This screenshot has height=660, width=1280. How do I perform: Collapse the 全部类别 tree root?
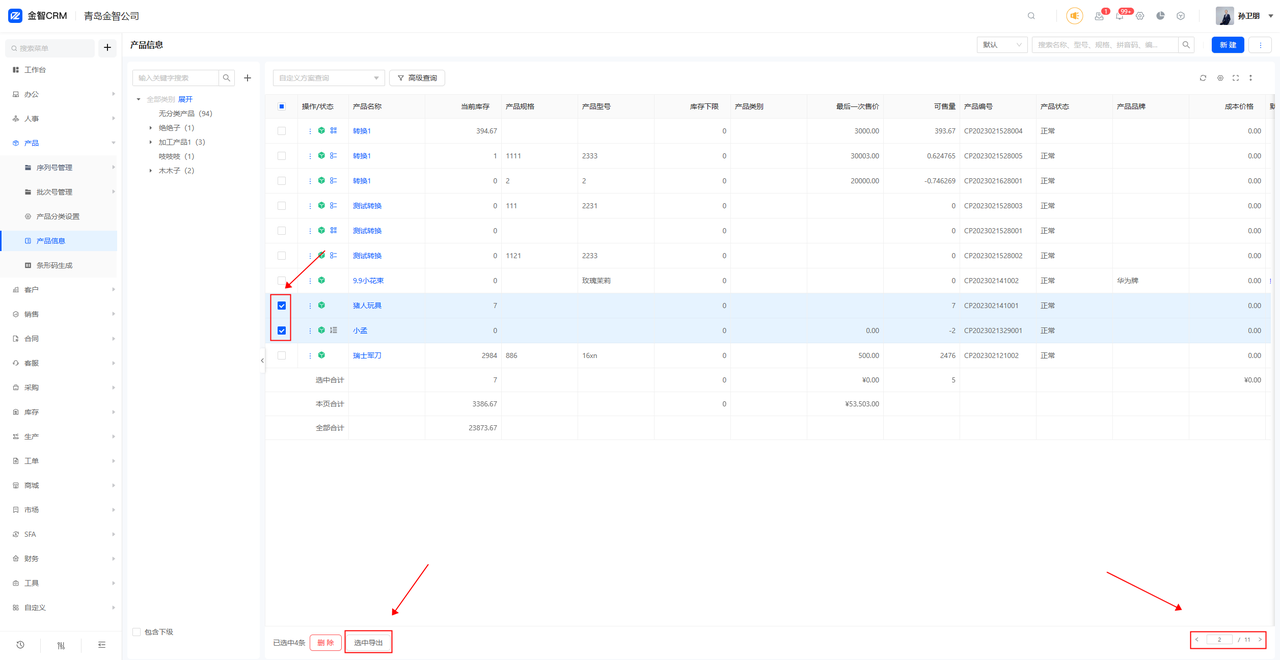[139, 99]
